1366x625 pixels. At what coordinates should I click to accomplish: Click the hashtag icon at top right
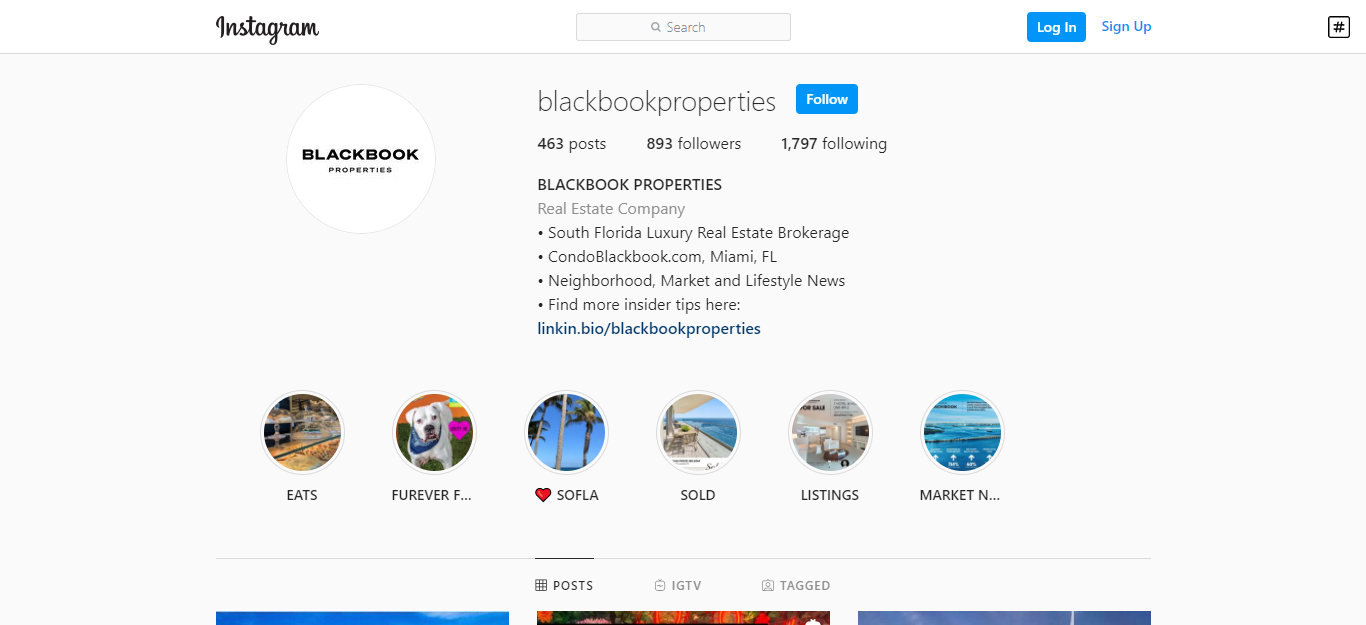pyautogui.click(x=1338, y=27)
